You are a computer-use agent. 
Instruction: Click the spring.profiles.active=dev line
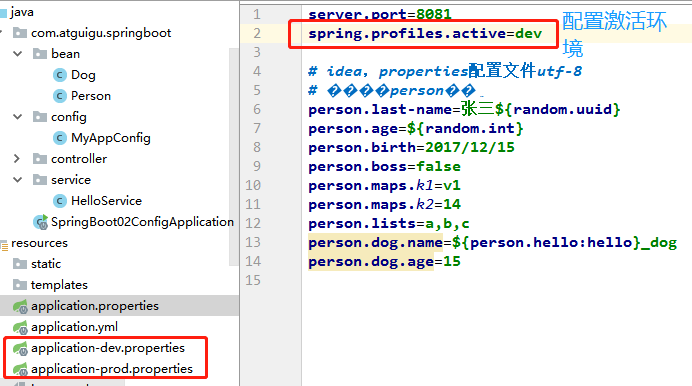click(425, 34)
